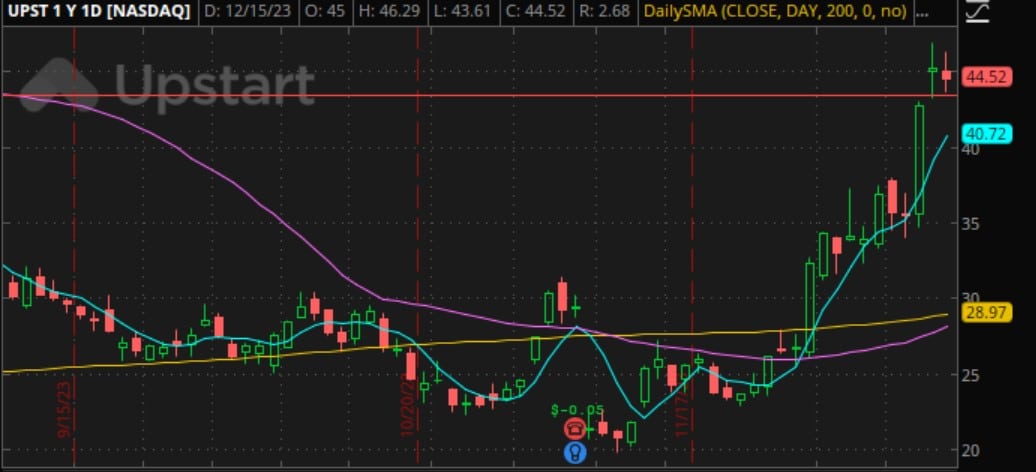Screen dimensions: 1036x472
Task: Select the cyan 40.72 moving average bubble
Action: pos(988,134)
